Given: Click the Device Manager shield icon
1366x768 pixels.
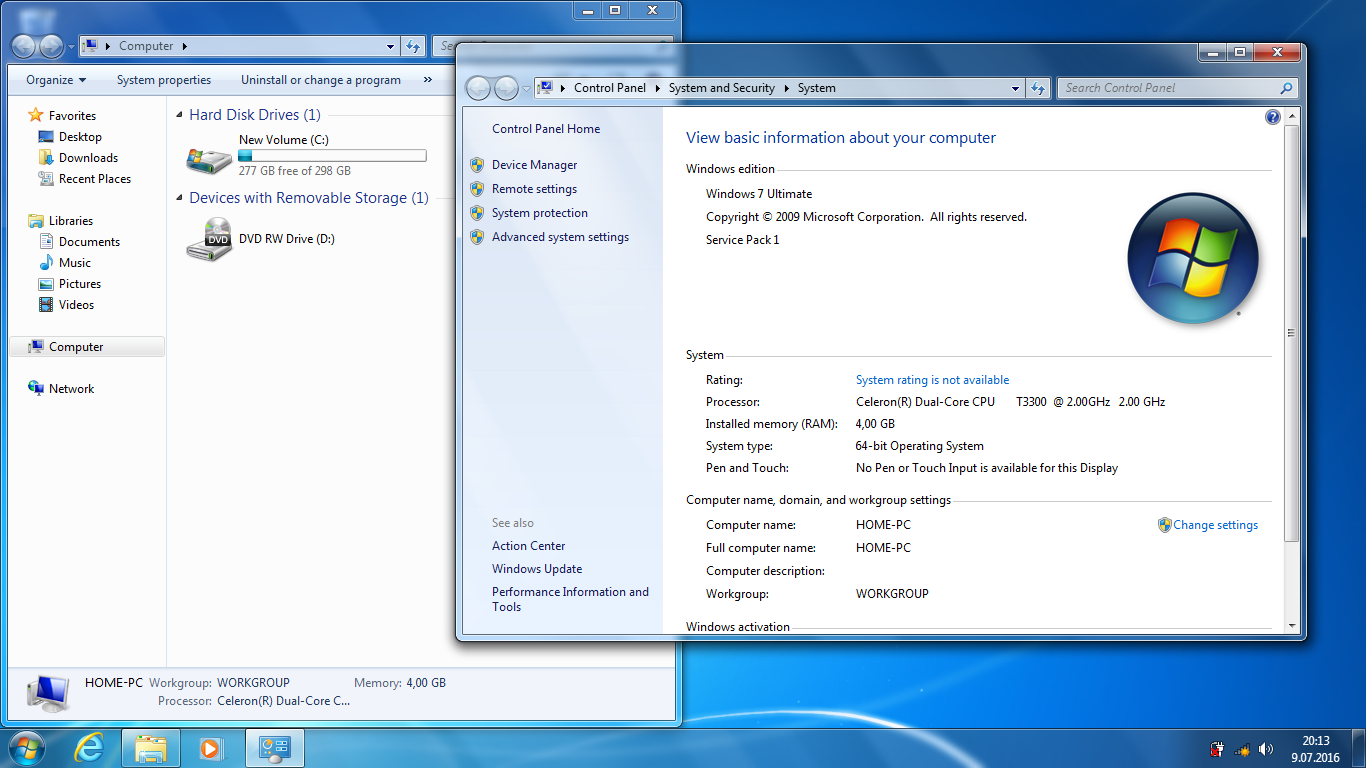Looking at the screenshot, I should pos(477,165).
